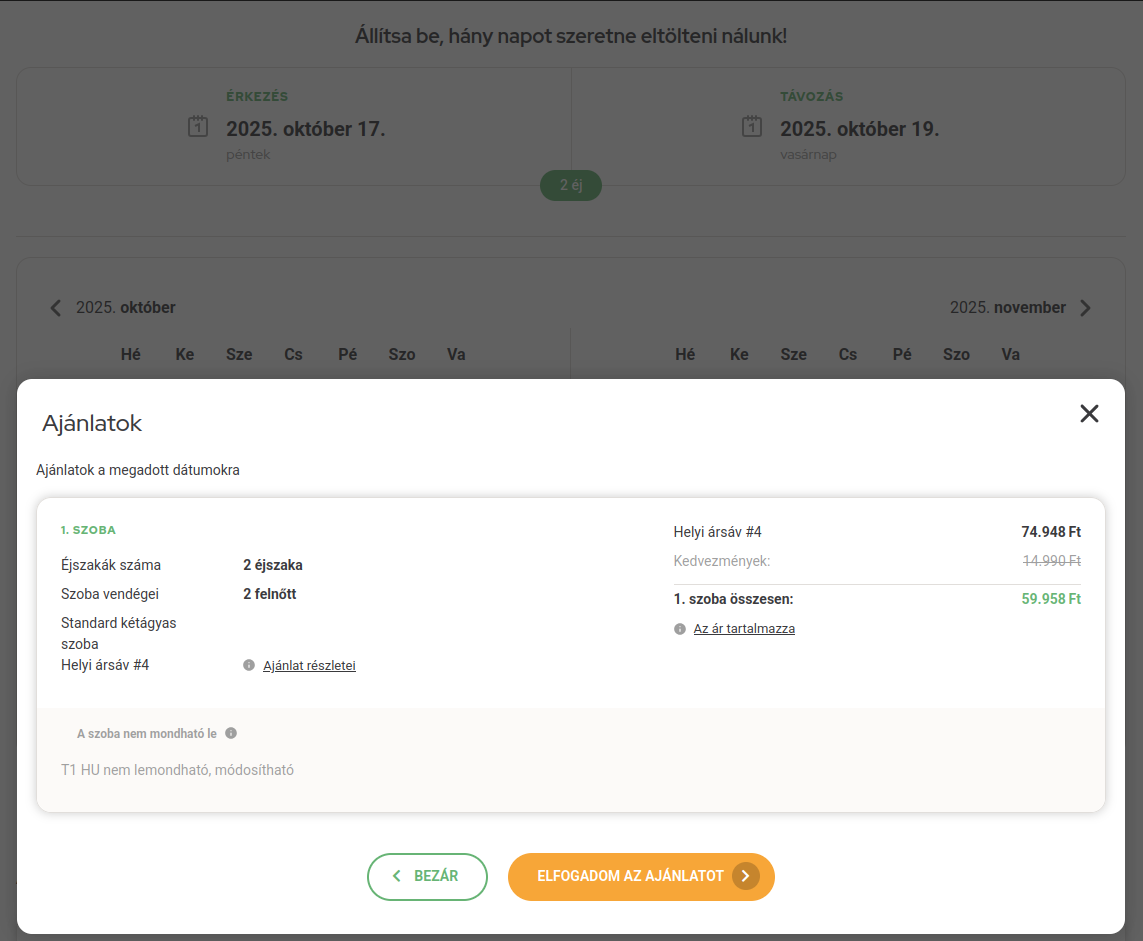Click the left chevron inside Bezár button
The width and height of the screenshot is (1143, 941).
tap(397, 876)
